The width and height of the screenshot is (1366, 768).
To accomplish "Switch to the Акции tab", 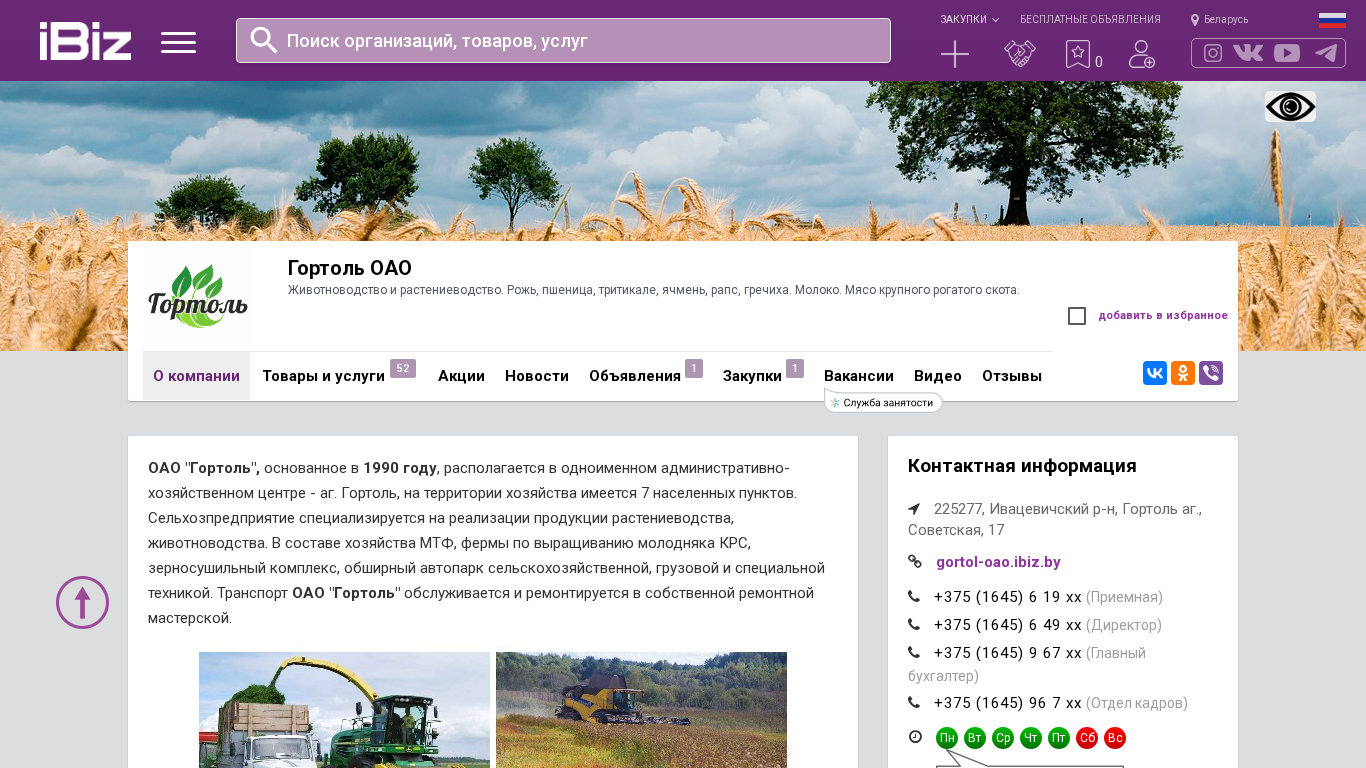I will click(461, 376).
